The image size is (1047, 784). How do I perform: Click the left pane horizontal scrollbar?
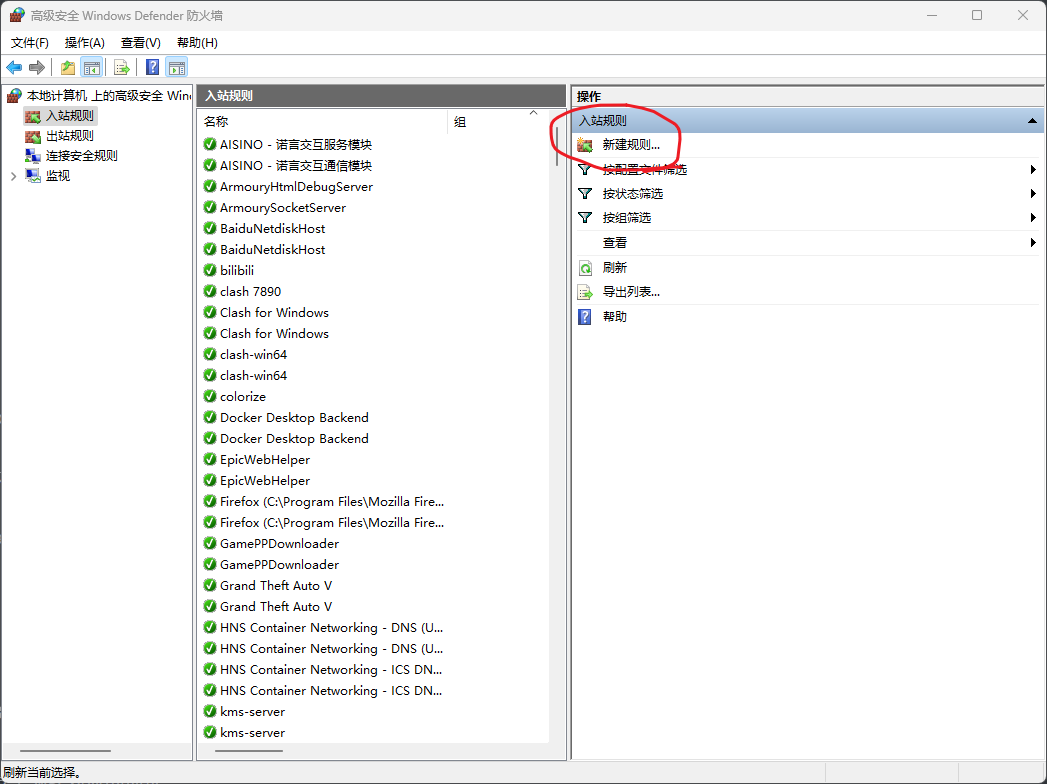(x=65, y=751)
